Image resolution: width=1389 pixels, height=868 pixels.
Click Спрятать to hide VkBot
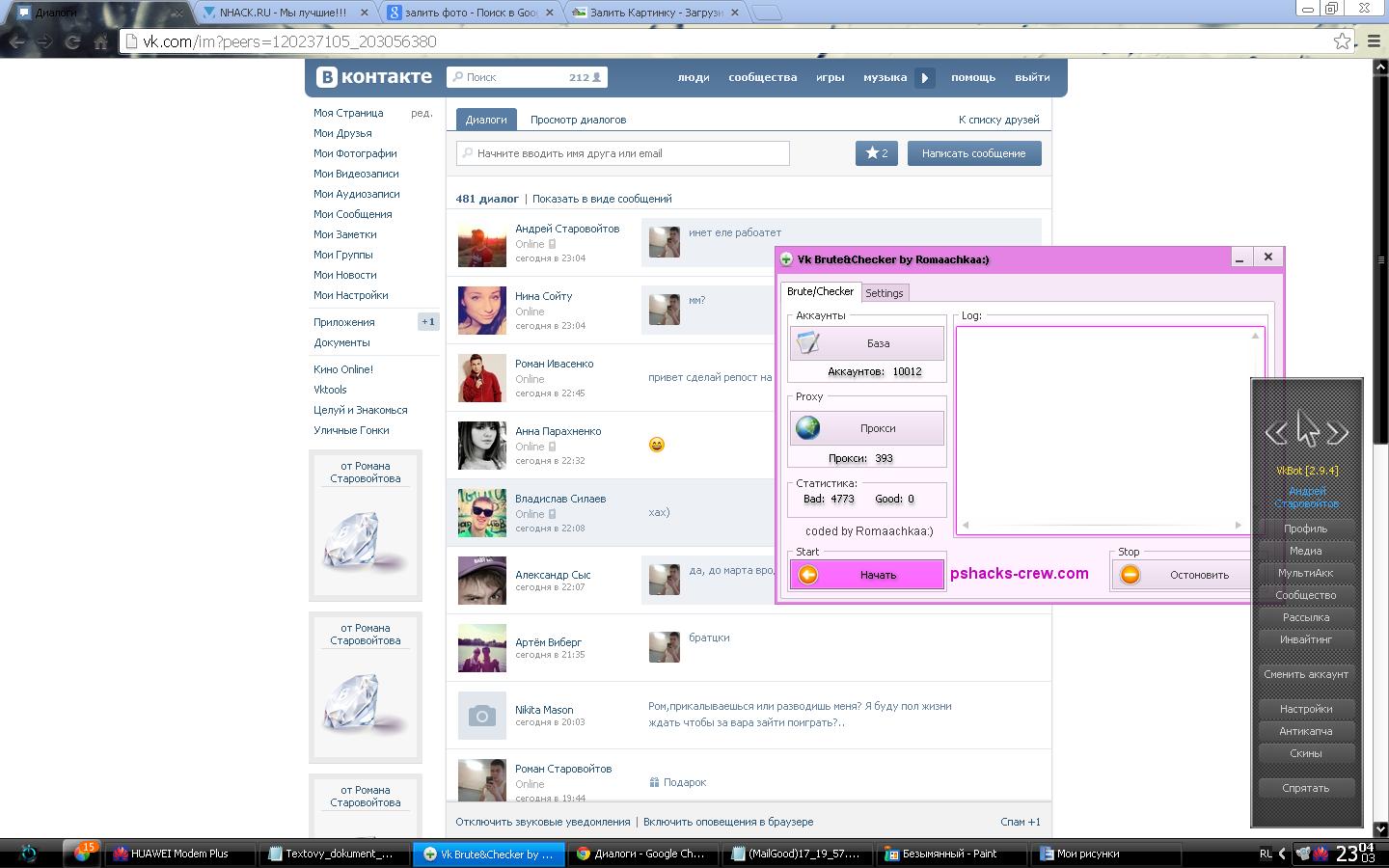click(1306, 788)
